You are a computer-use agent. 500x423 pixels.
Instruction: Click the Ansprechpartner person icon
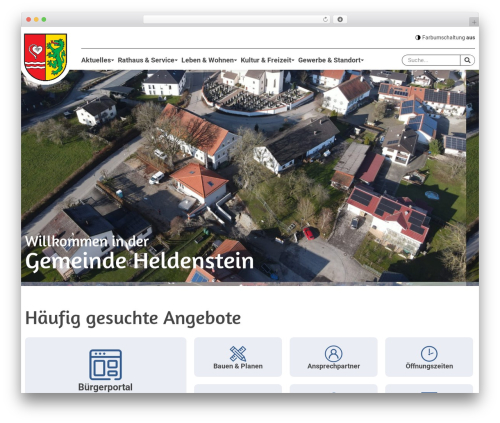click(333, 353)
